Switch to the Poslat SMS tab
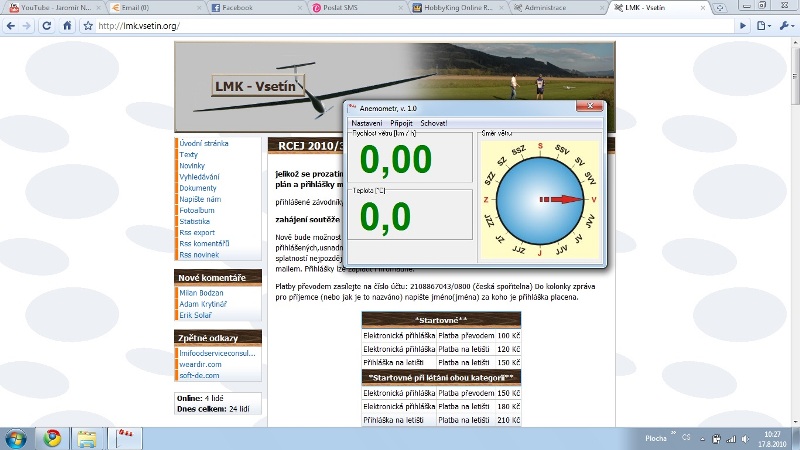This screenshot has width=800, height=450. pyautogui.click(x=357, y=8)
